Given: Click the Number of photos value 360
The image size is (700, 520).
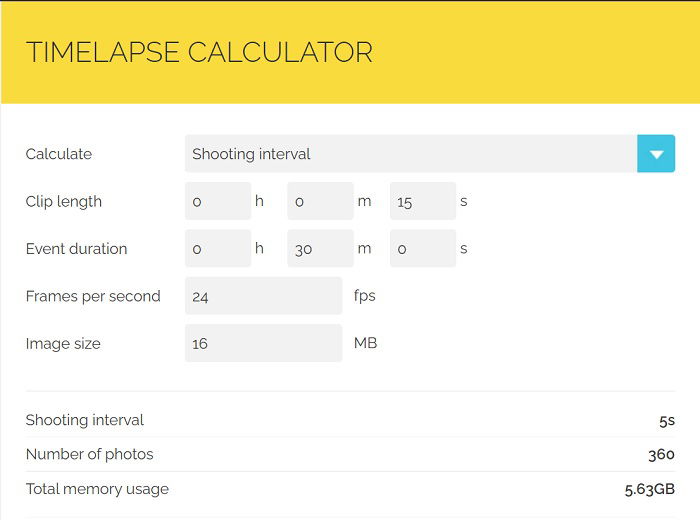Looking at the screenshot, I should (662, 454).
